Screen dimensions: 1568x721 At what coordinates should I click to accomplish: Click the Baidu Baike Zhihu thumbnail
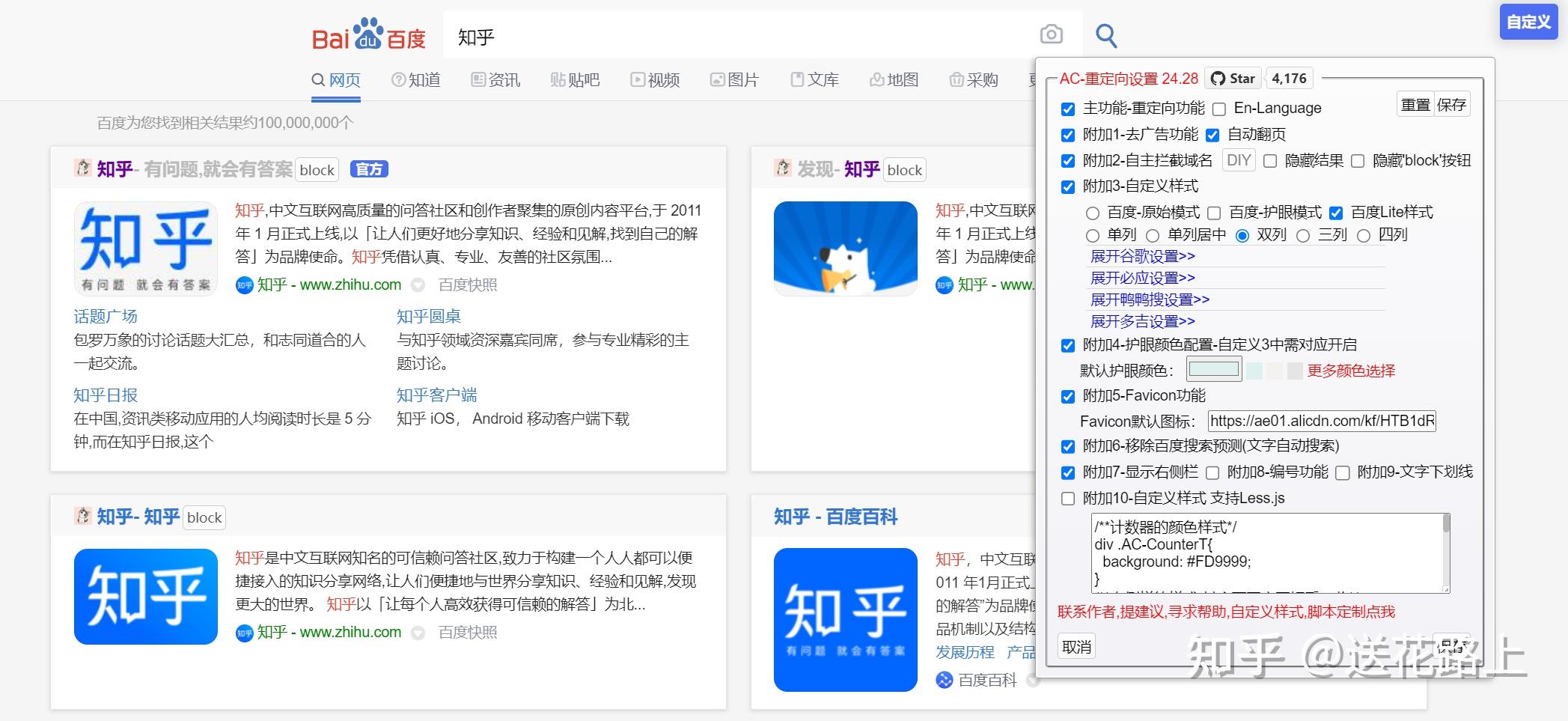click(846, 620)
